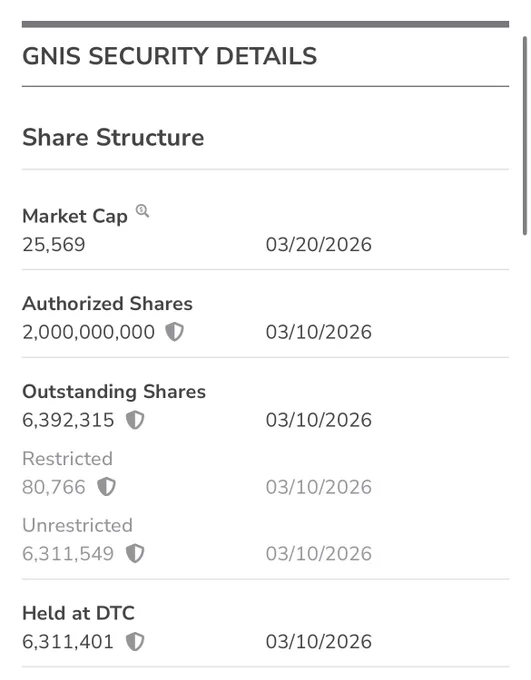This screenshot has width=531, height=680.
Task: Click the verified shield beside Restricted 80,766
Action: (x=106, y=487)
